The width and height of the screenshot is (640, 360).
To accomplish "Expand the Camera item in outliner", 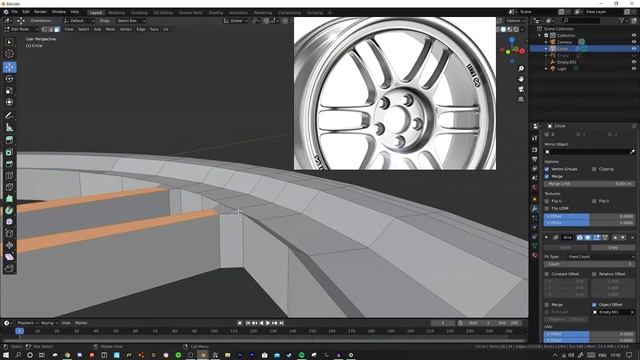I will point(546,42).
